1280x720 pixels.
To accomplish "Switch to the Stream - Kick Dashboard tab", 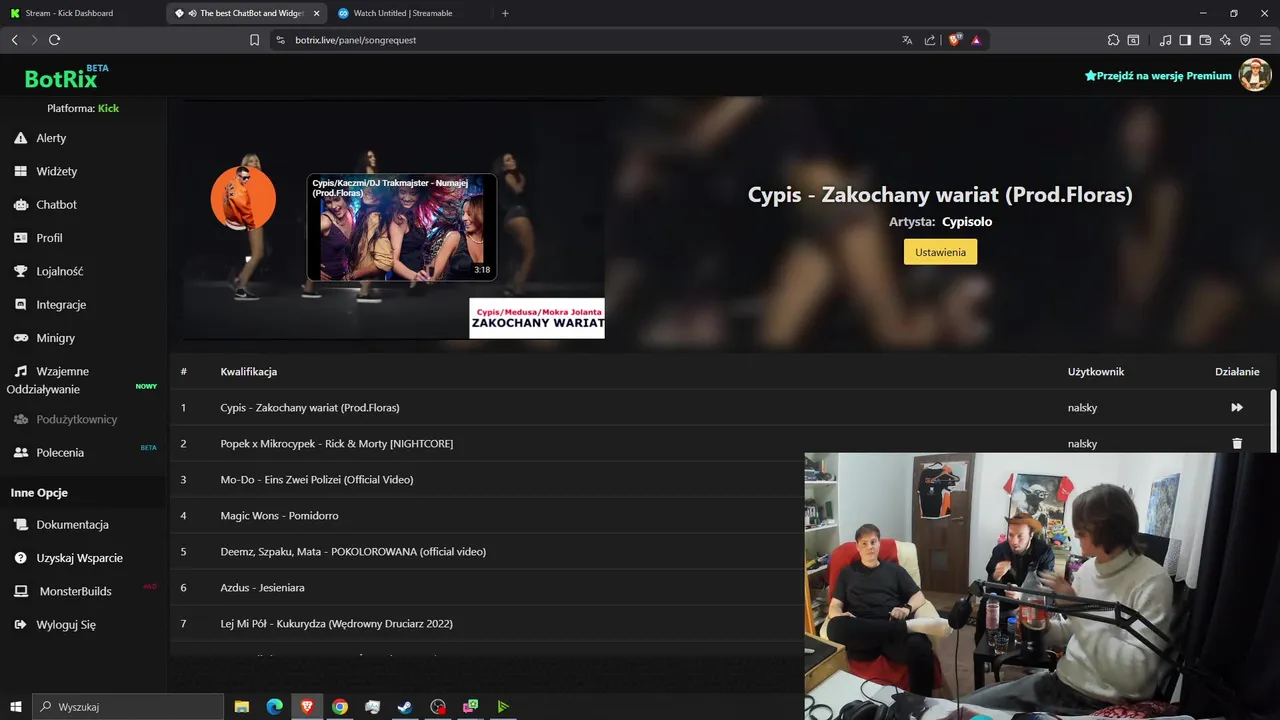I will coord(81,13).
